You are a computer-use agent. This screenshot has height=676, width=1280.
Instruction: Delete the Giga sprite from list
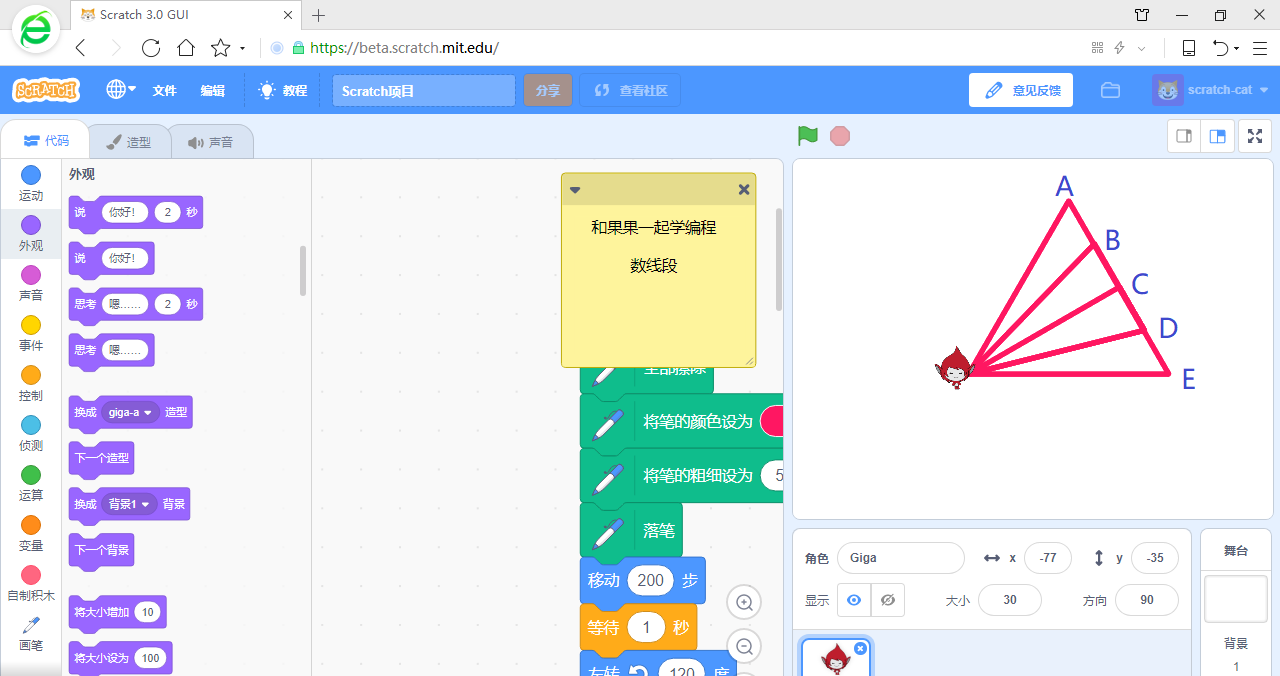tap(860, 648)
